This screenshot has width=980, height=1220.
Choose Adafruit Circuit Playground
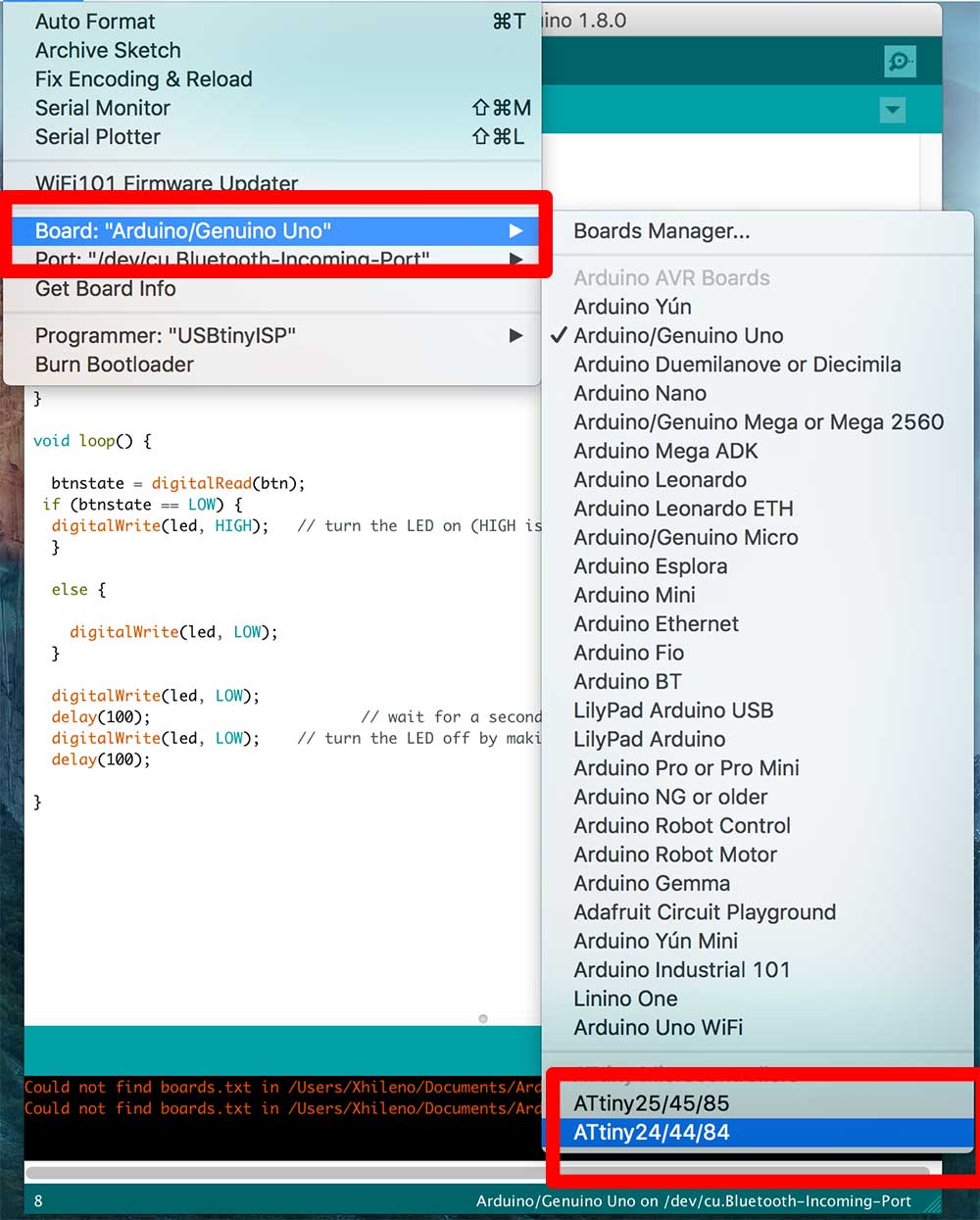[758, 912]
